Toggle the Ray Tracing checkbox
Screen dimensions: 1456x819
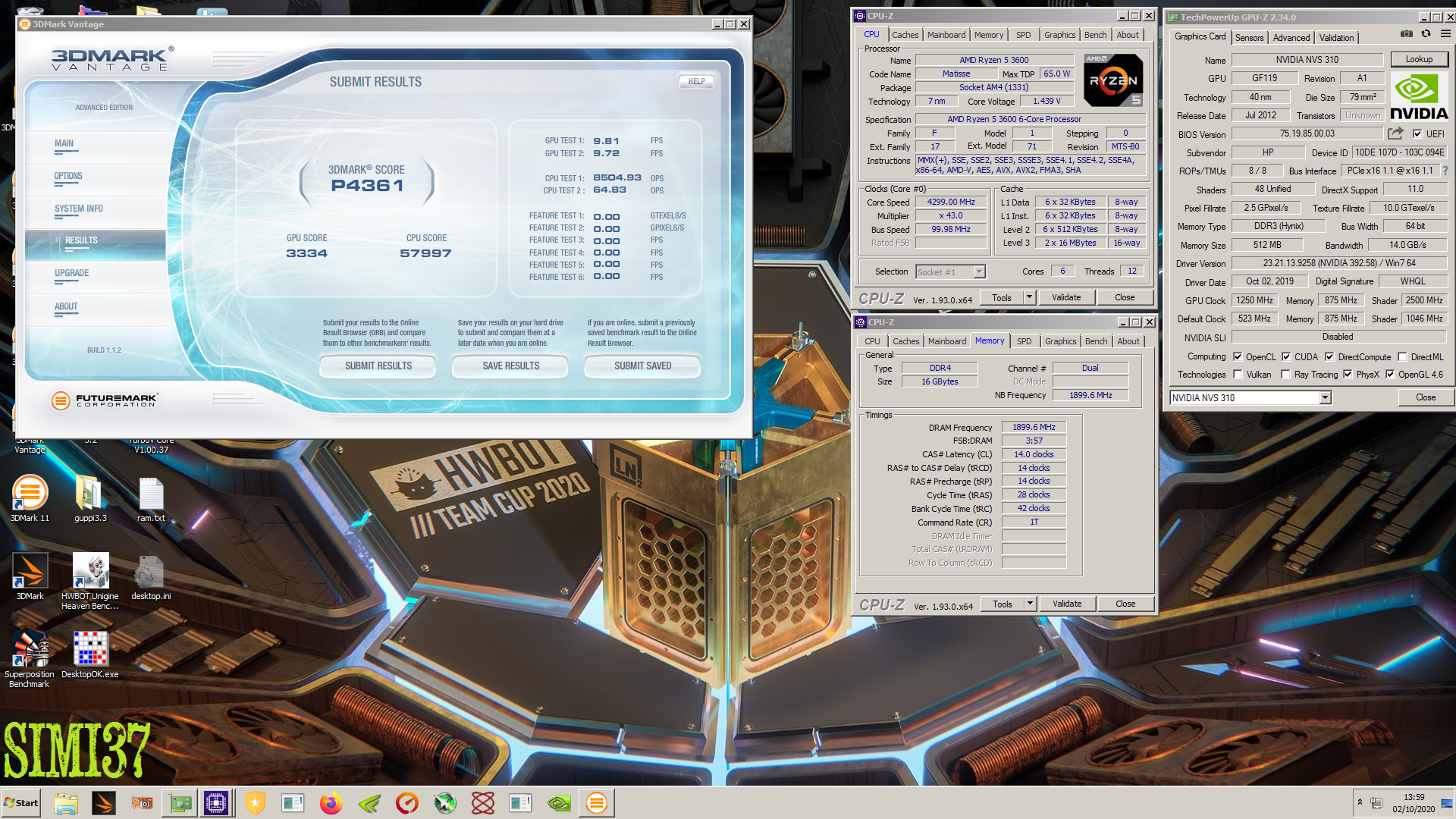click(1285, 374)
